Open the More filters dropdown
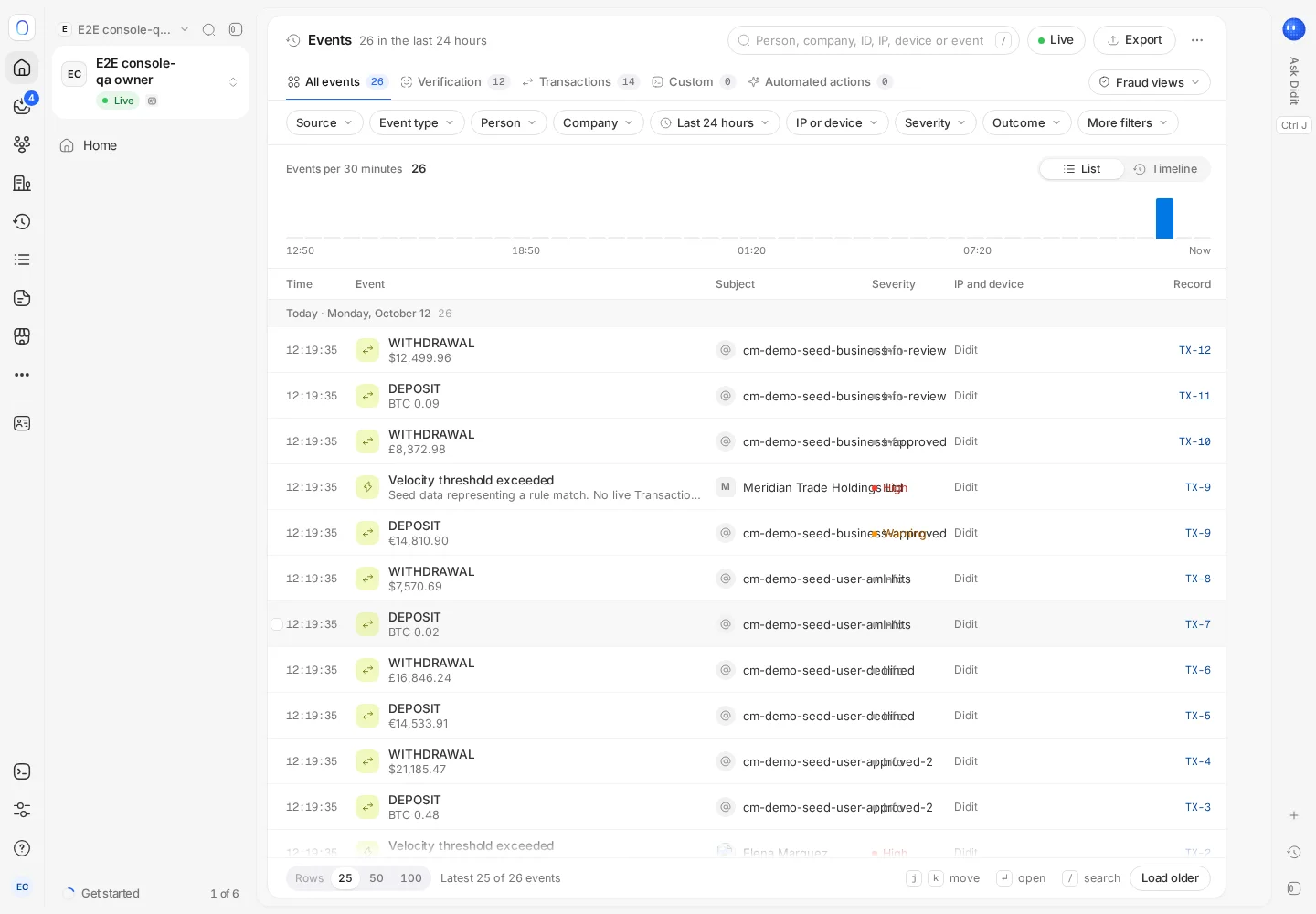The image size is (1316, 914). (1128, 122)
